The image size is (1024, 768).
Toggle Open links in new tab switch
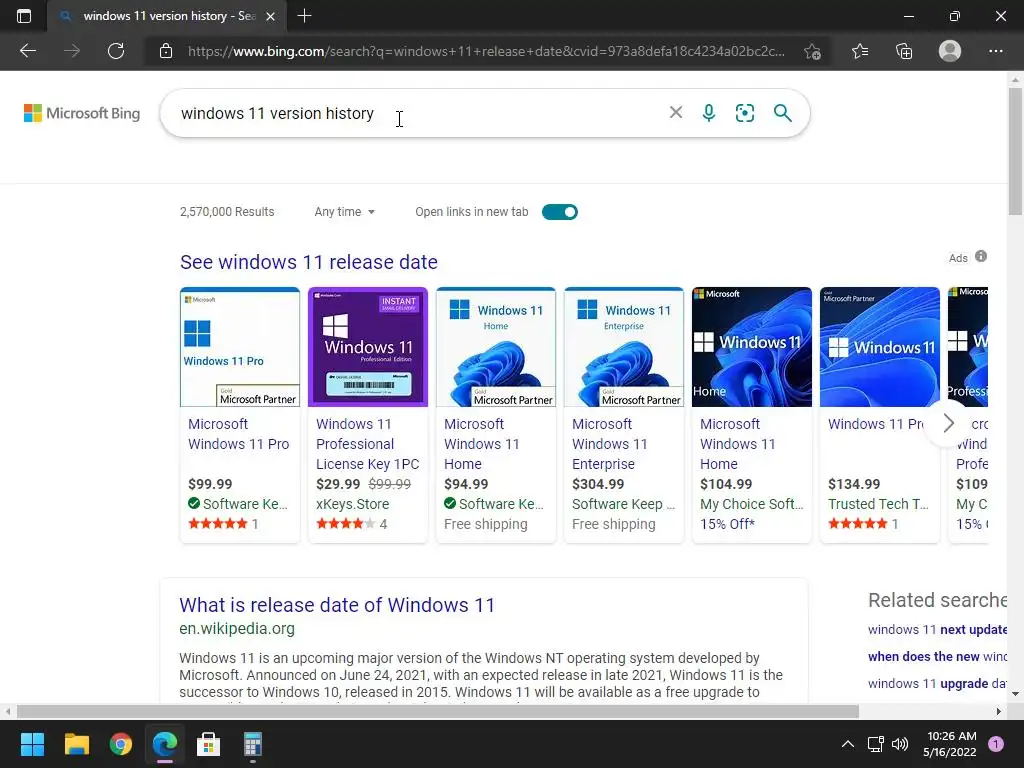click(x=560, y=212)
